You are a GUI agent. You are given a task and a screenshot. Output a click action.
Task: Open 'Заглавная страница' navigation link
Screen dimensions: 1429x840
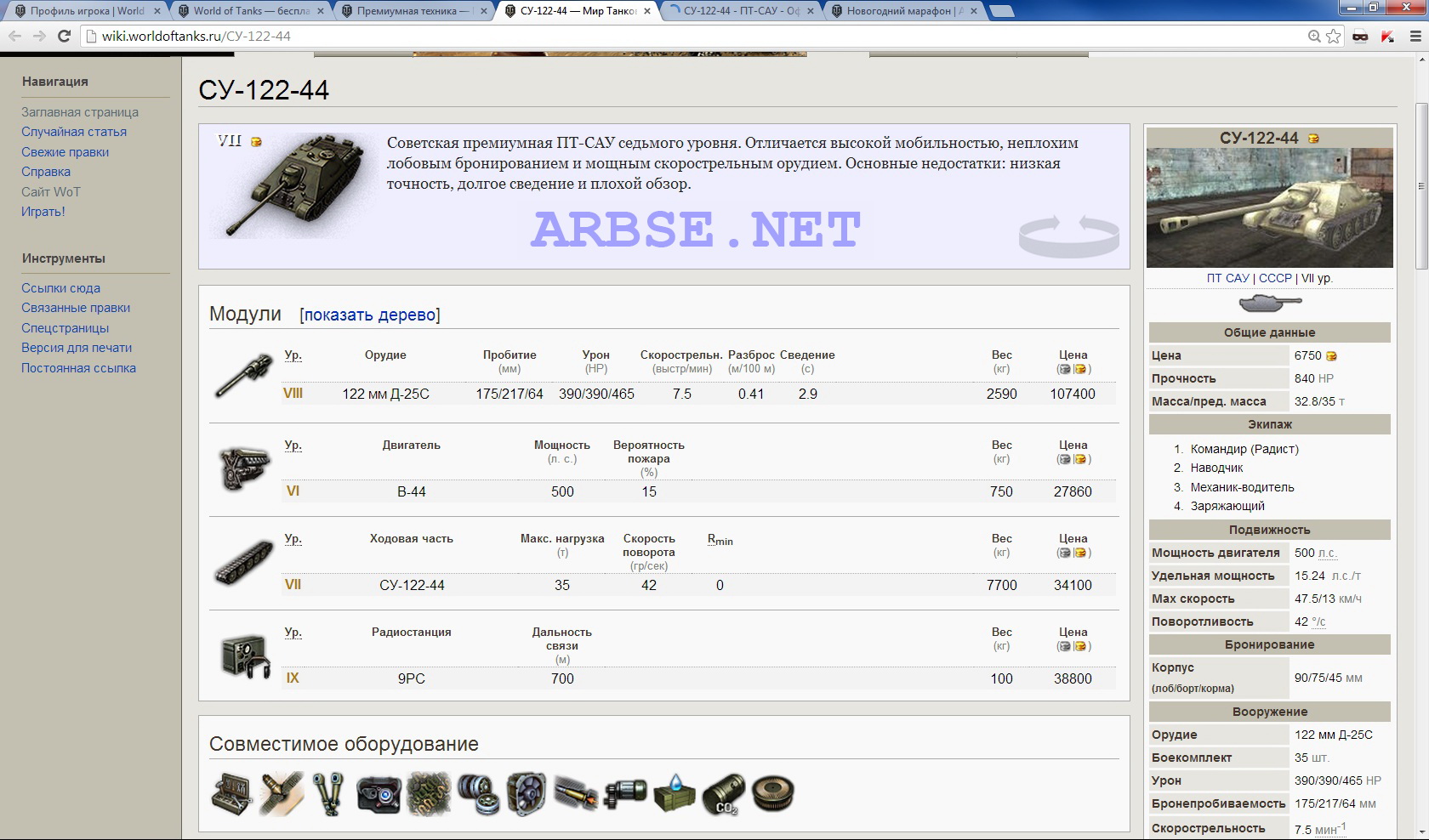[80, 112]
